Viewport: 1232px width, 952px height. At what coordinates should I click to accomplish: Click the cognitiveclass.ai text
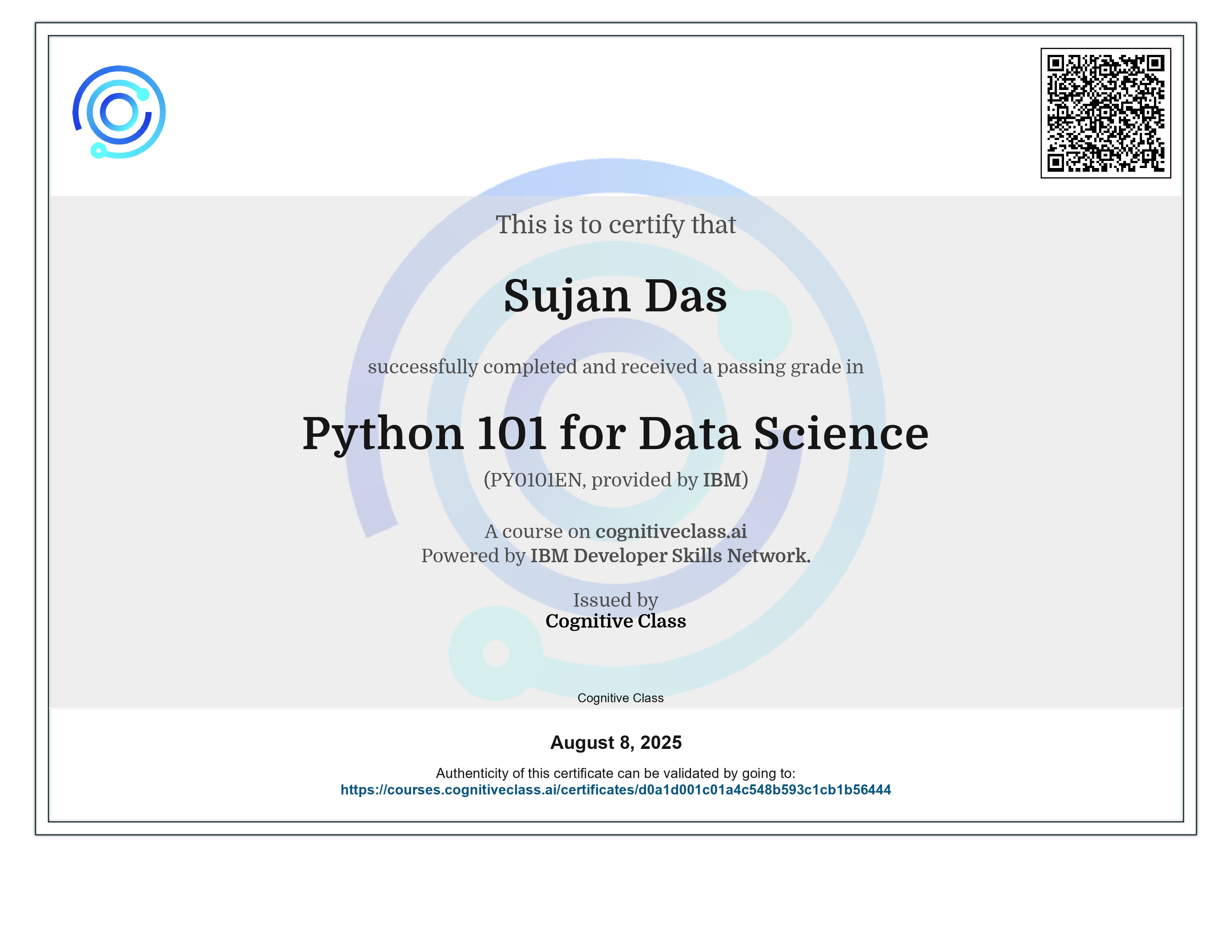pos(671,532)
